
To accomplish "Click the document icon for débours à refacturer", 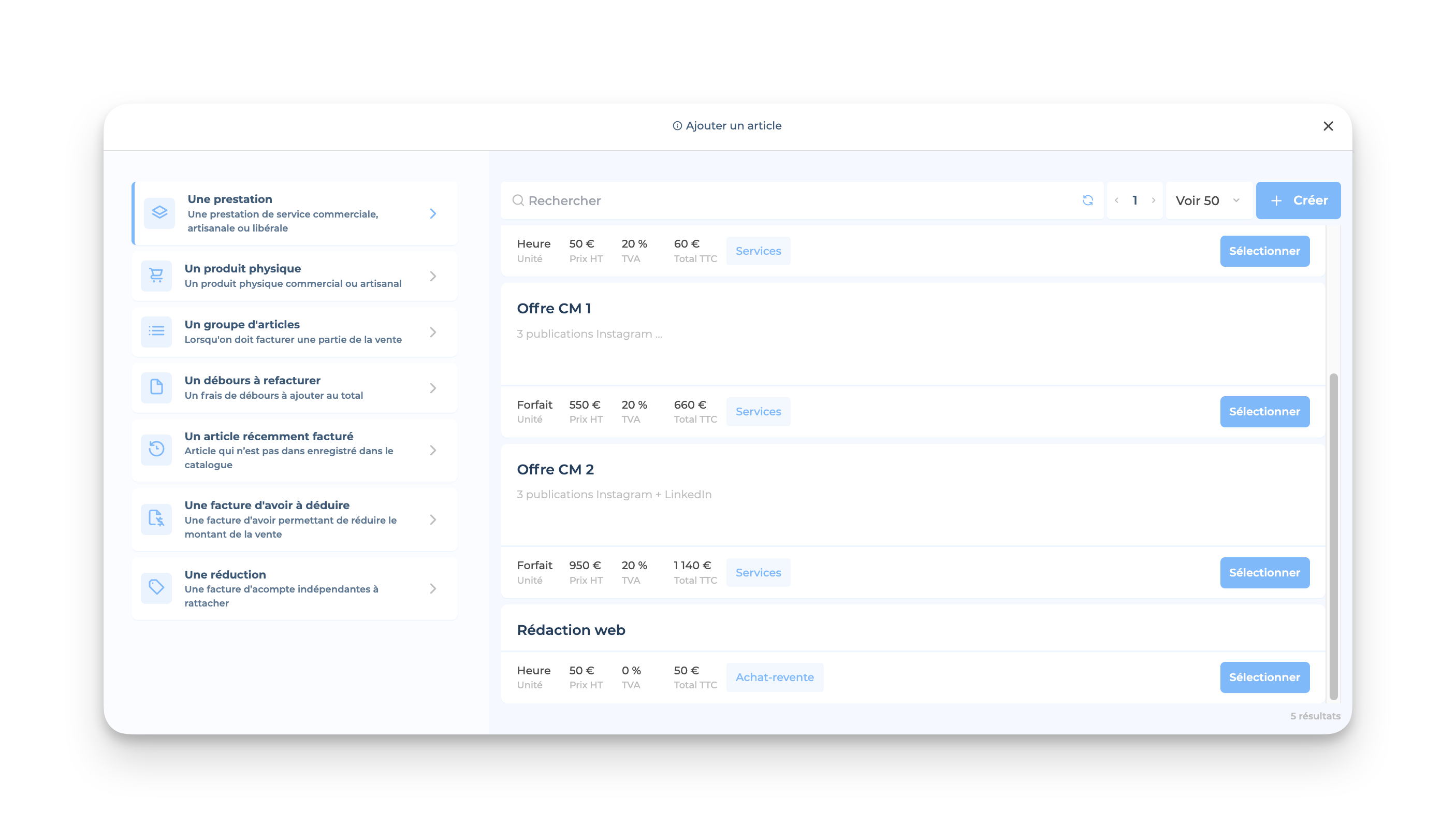I will [156, 387].
